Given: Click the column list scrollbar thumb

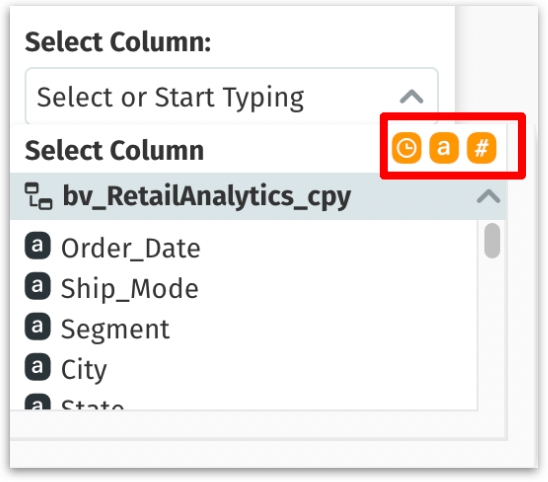Looking at the screenshot, I should point(492,240).
